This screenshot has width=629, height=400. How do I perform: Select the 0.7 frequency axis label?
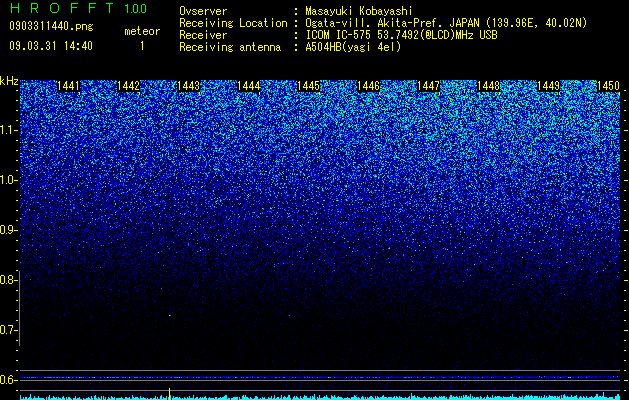(9, 330)
